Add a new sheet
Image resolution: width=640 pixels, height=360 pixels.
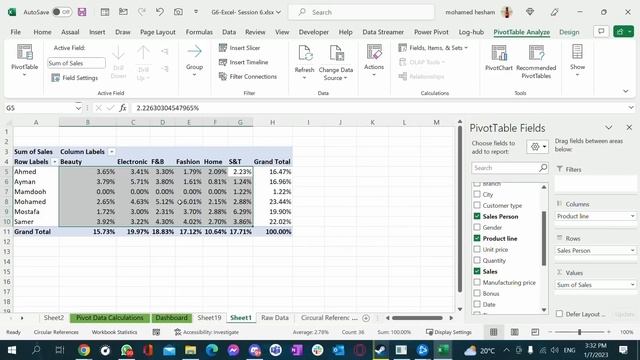366,318
